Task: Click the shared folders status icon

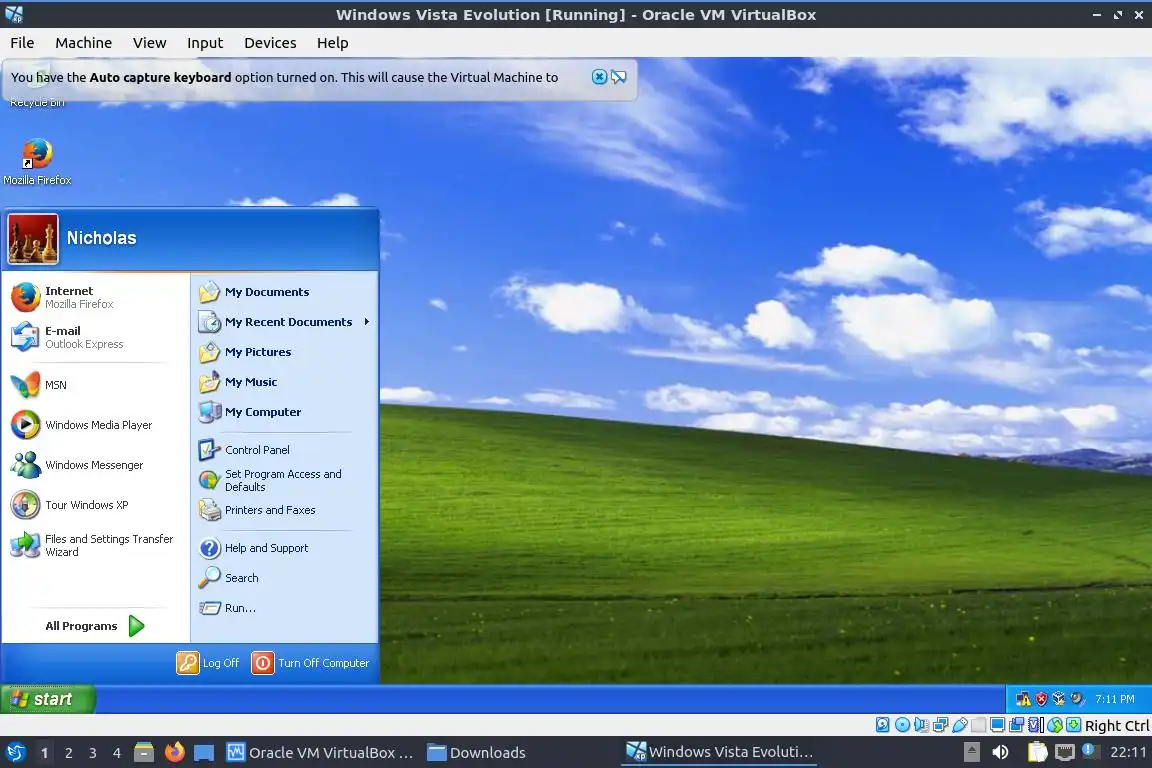Action: [x=979, y=725]
